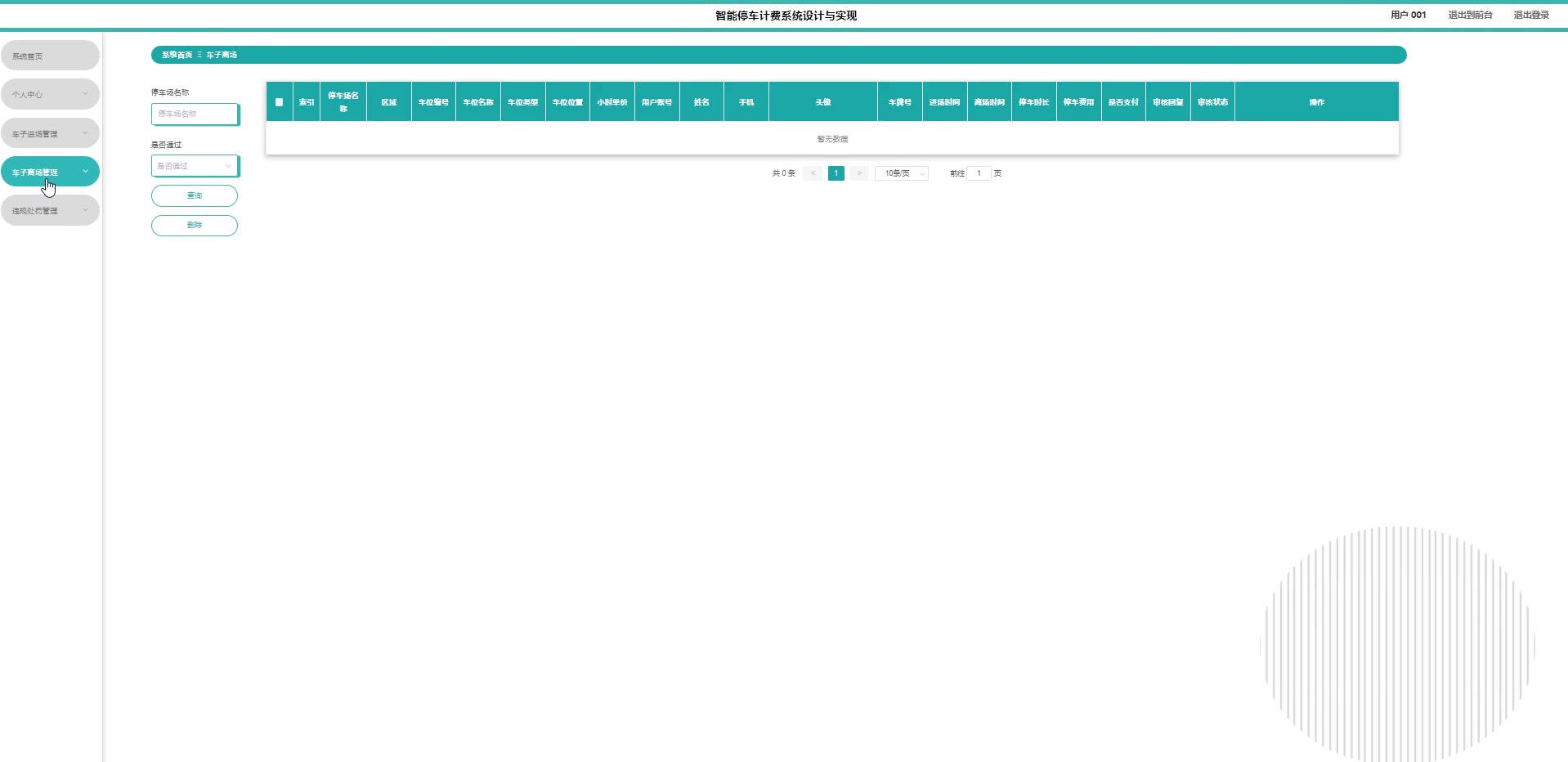Click the 区域 column header

point(389,102)
